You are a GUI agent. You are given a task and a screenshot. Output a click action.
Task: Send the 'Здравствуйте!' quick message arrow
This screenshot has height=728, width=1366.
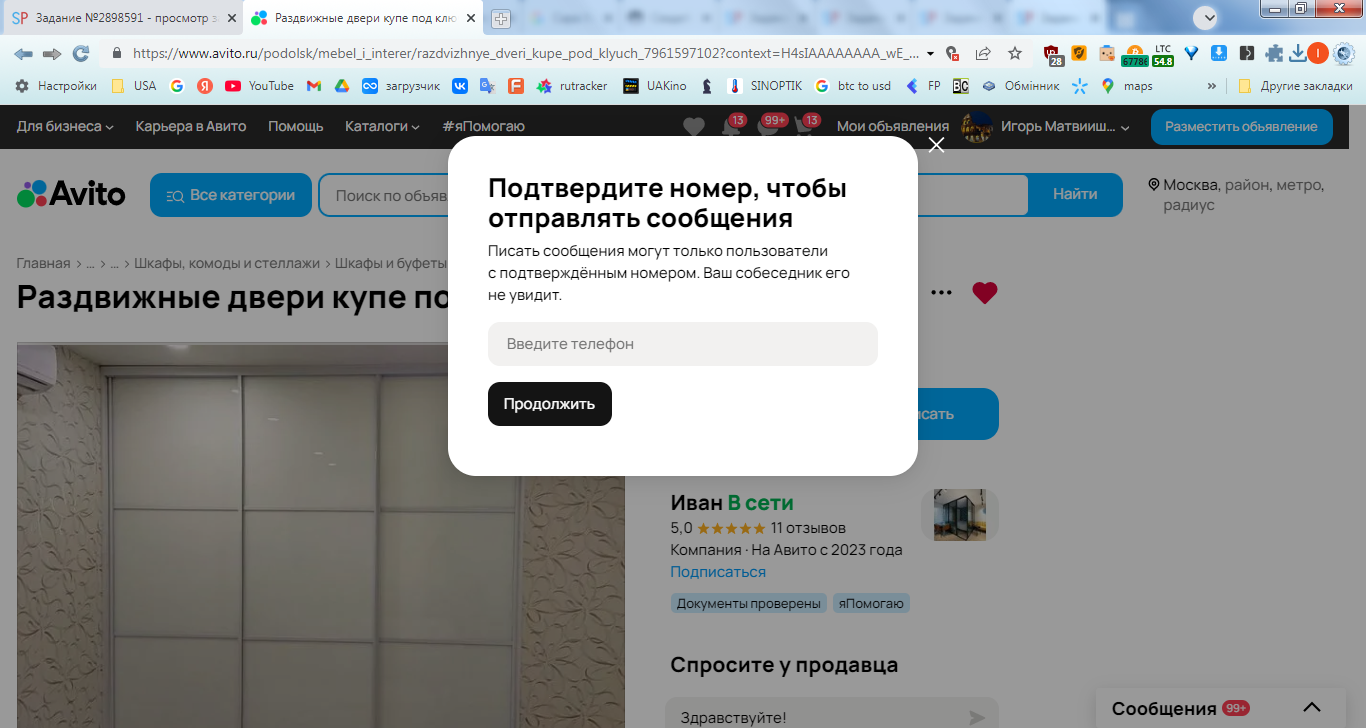pyautogui.click(x=977, y=718)
